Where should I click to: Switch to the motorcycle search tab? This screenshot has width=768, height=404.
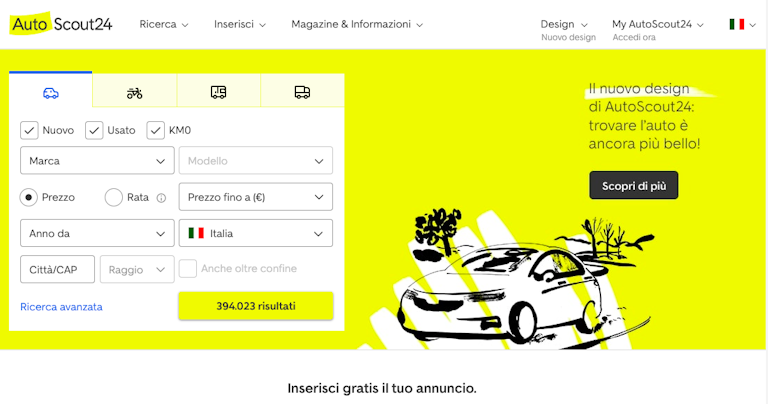(134, 92)
